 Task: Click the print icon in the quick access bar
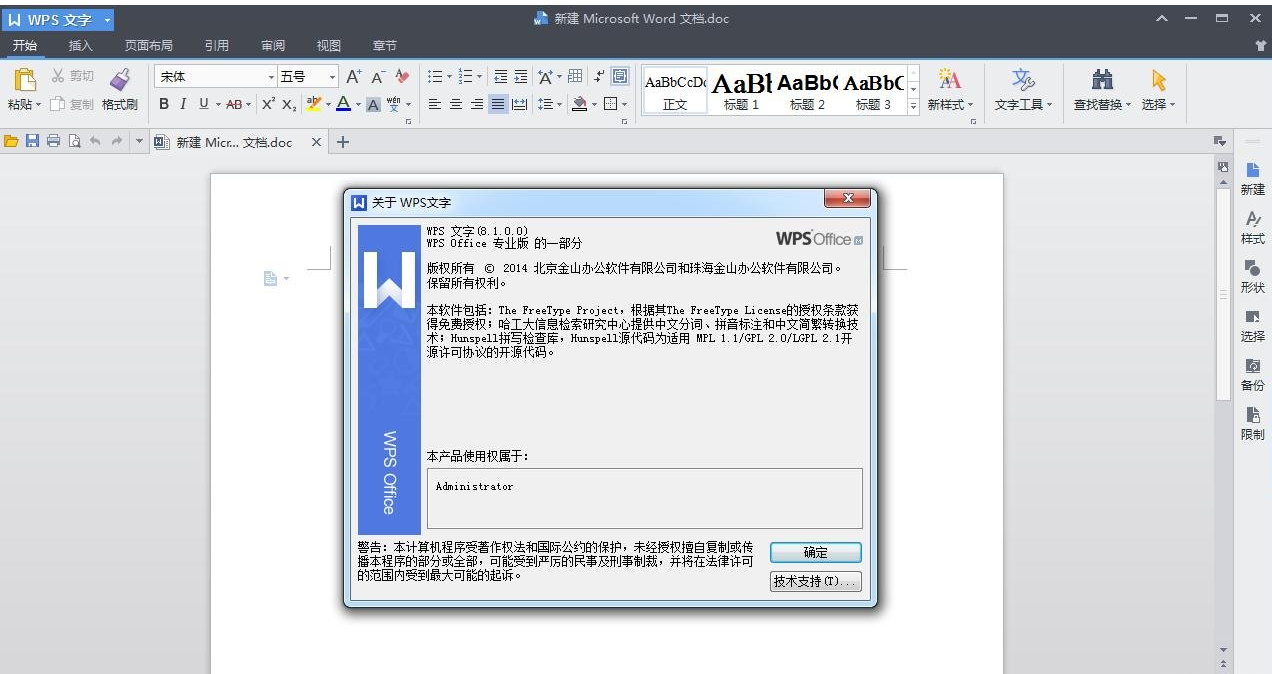(53, 141)
